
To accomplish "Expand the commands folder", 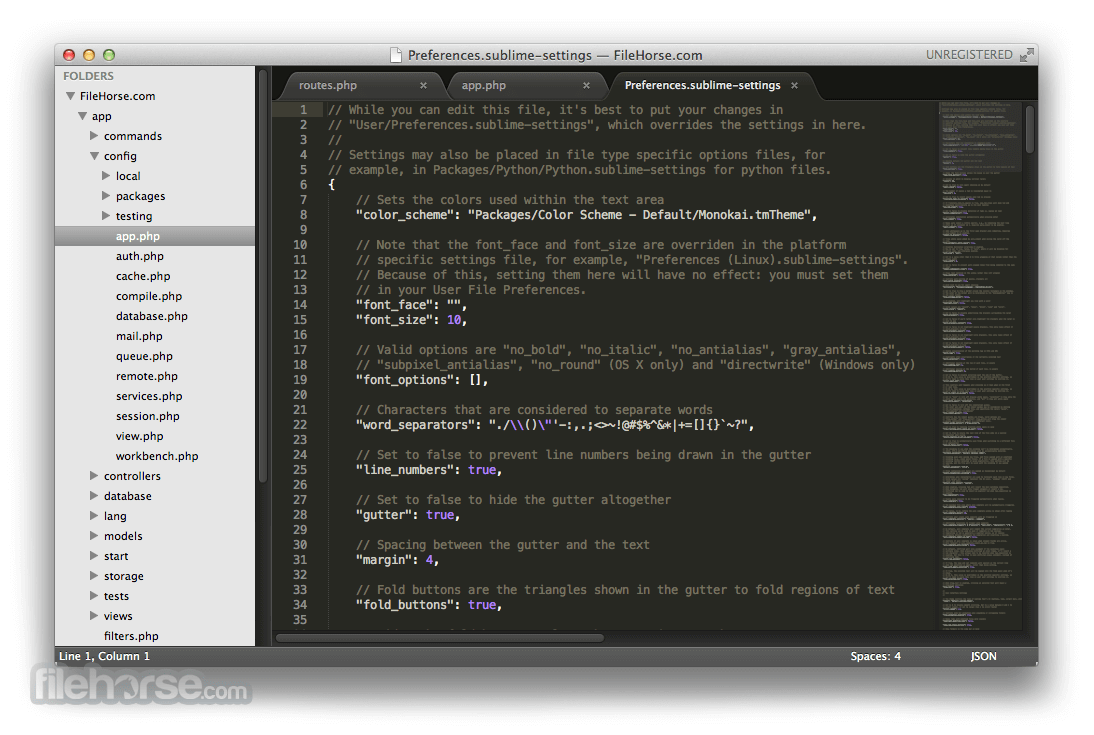I will click(94, 135).
